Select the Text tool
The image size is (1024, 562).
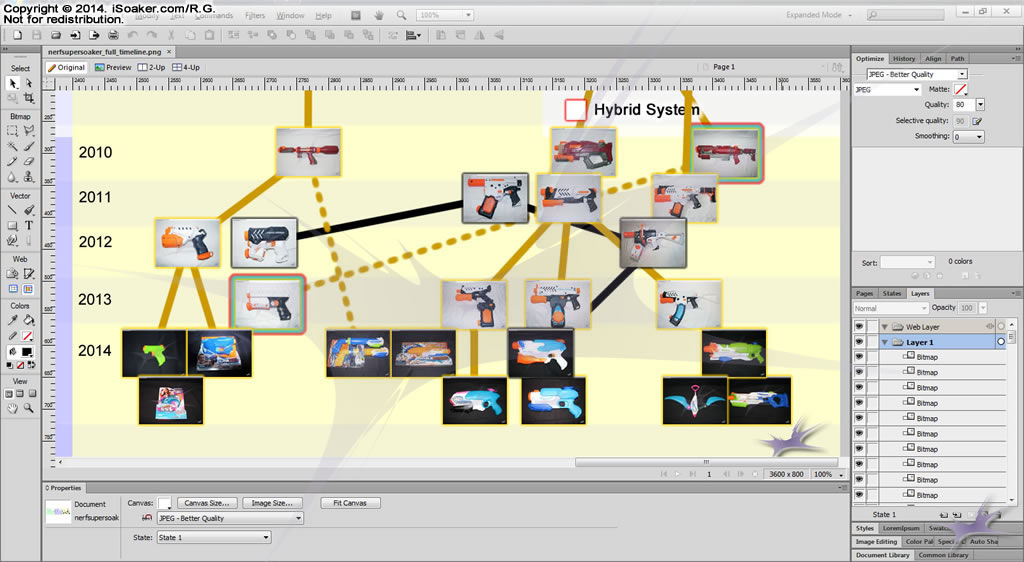pos(29,225)
